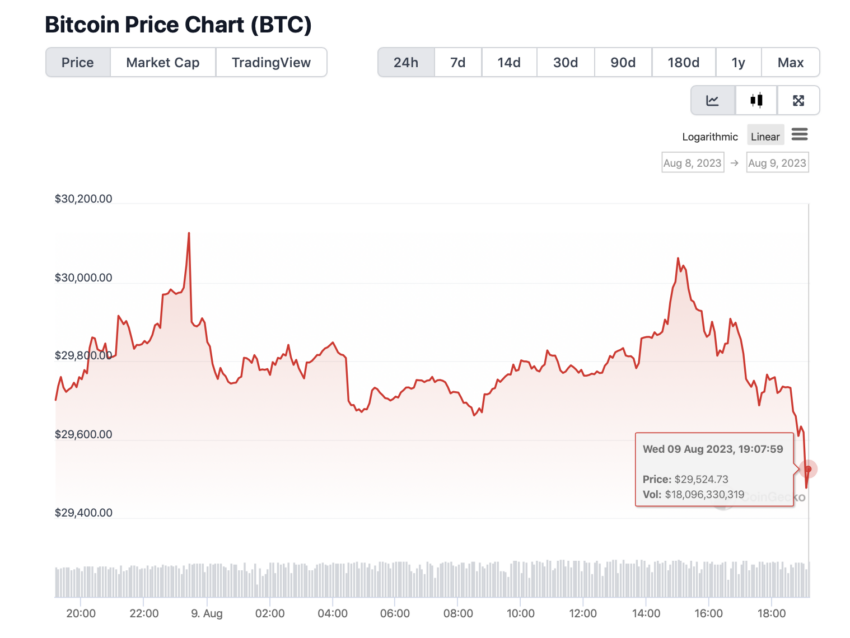Viewport: 850px width, 638px height.
Task: Switch to the Market Cap tab
Action: pyautogui.click(x=163, y=62)
